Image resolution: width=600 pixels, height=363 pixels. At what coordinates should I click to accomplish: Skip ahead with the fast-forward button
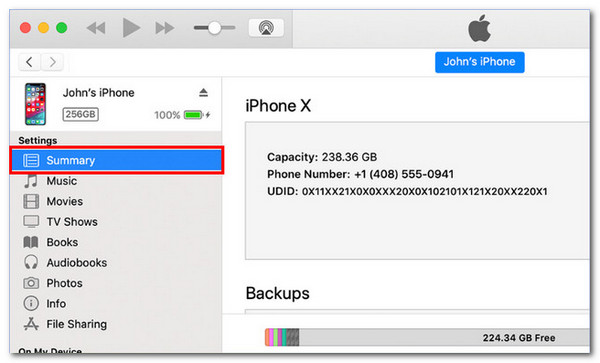click(165, 28)
